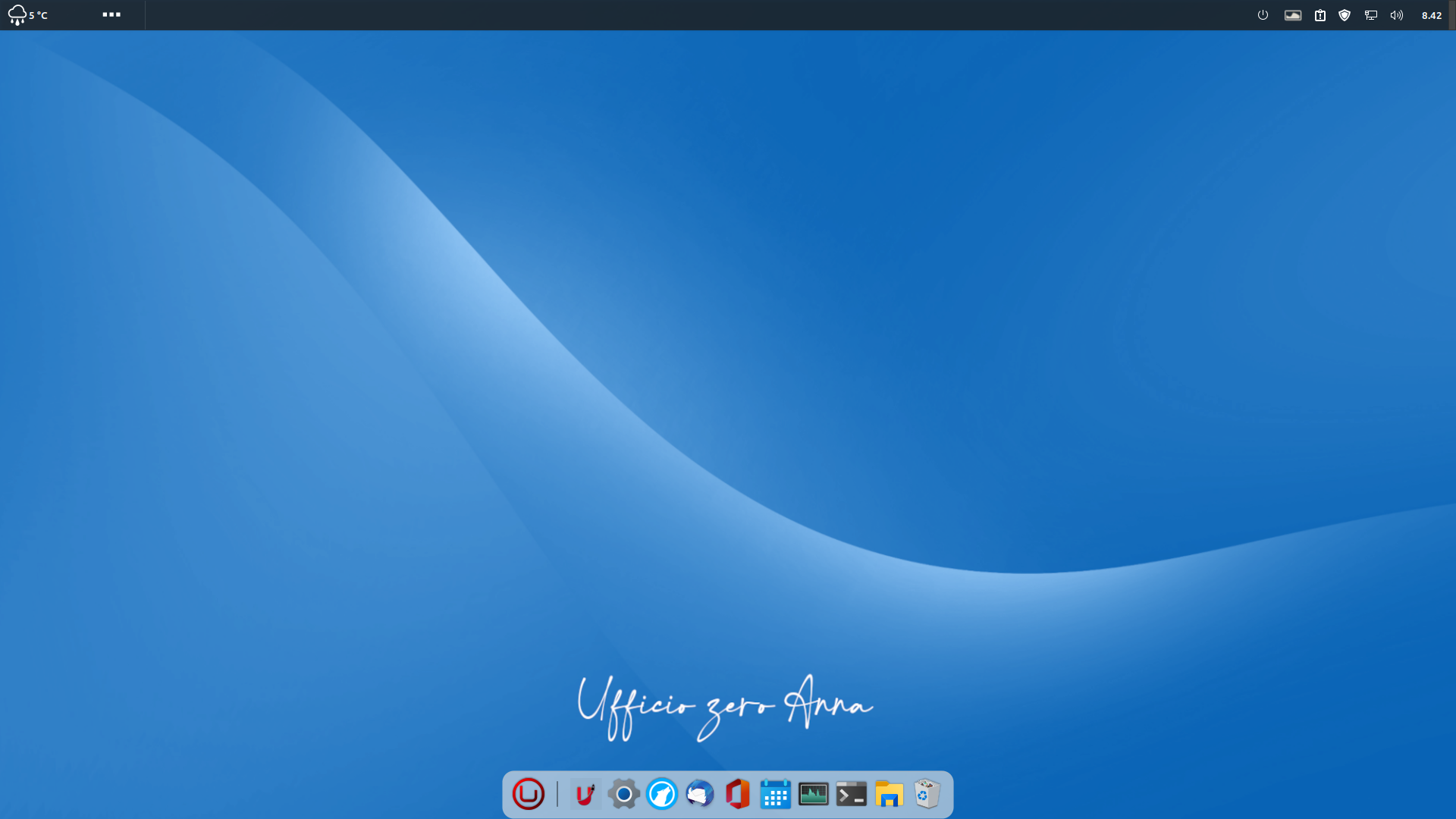This screenshot has width=1456, height=819.
Task: Launch the Terminal from dock
Action: 851,794
